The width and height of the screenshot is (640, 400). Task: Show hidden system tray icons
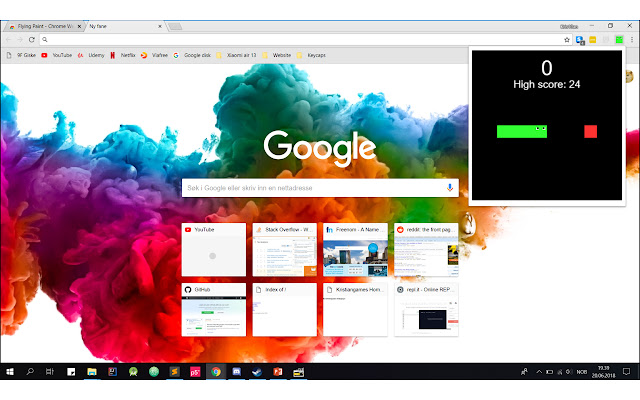(x=539, y=372)
